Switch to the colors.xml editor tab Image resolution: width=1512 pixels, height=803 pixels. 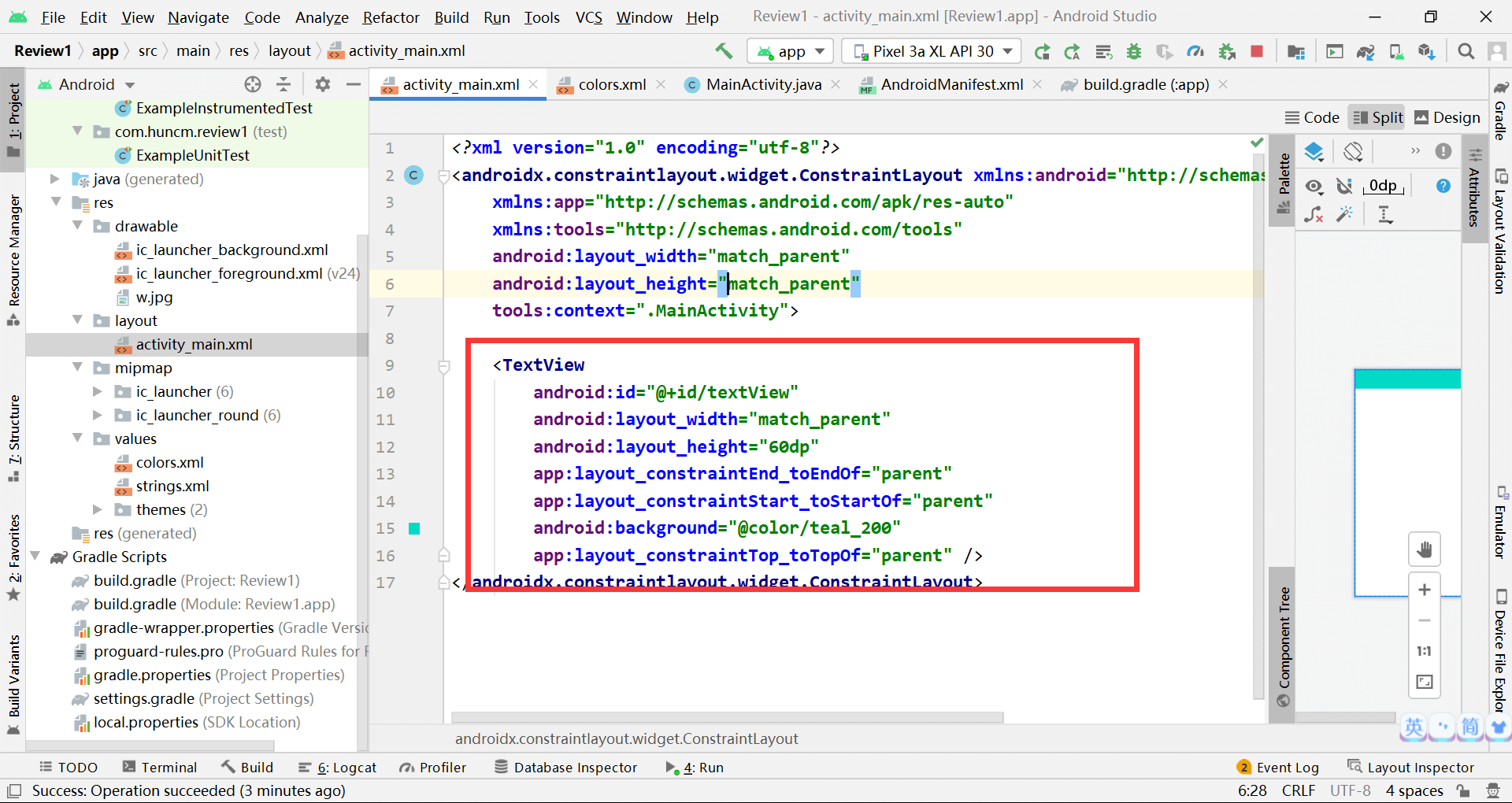612,84
